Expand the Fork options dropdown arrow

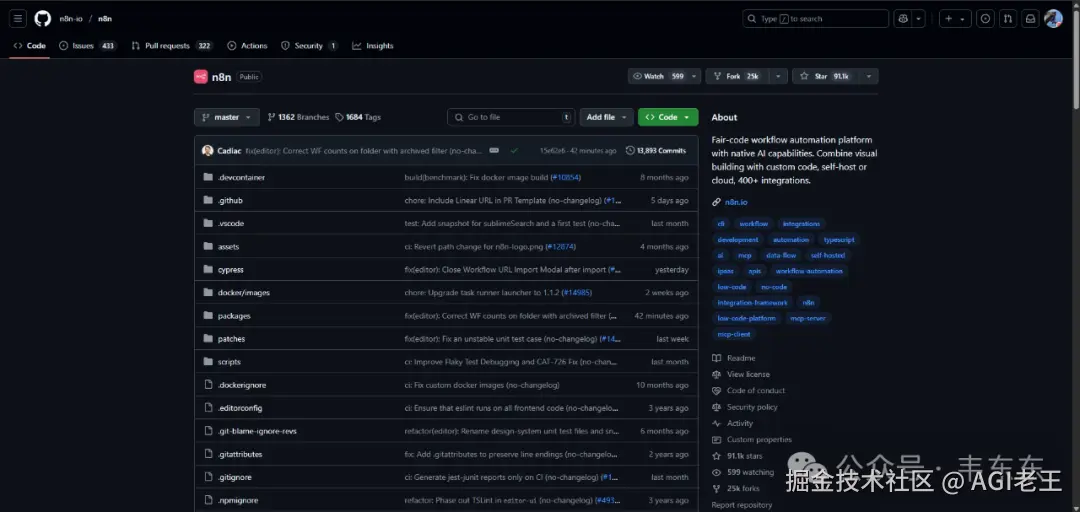(779, 76)
